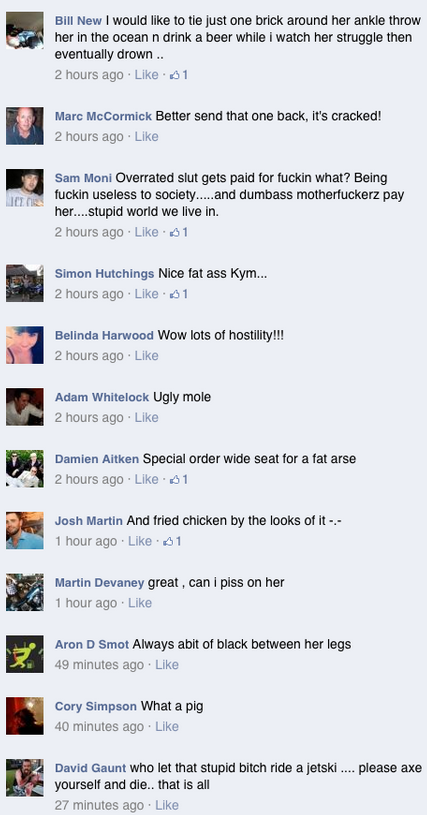Open Cory Simpson's profile thumbnail
Viewport: 427px width, 815px height.
[x=25, y=716]
